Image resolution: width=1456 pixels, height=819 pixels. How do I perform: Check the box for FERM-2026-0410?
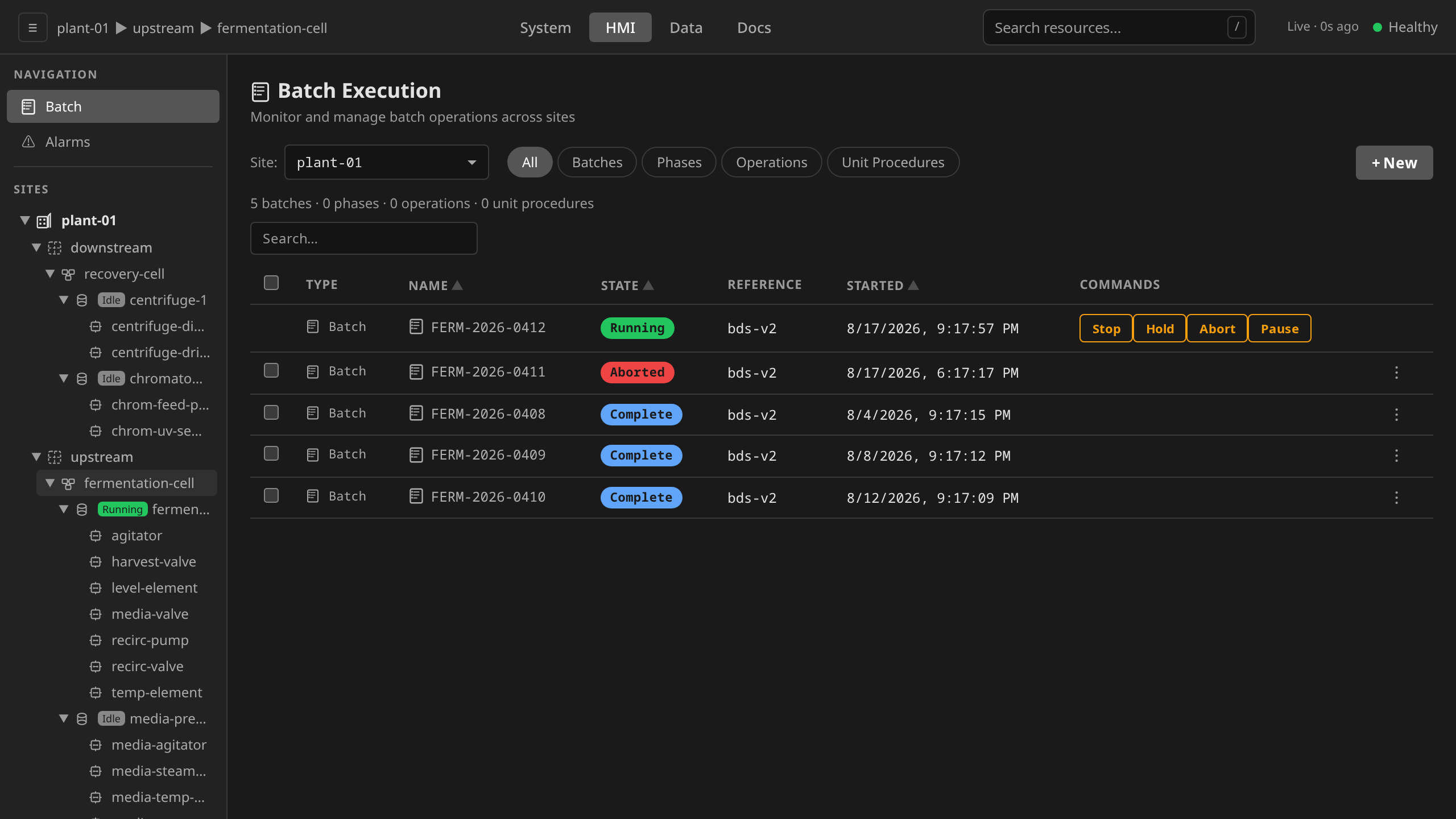coord(271,495)
